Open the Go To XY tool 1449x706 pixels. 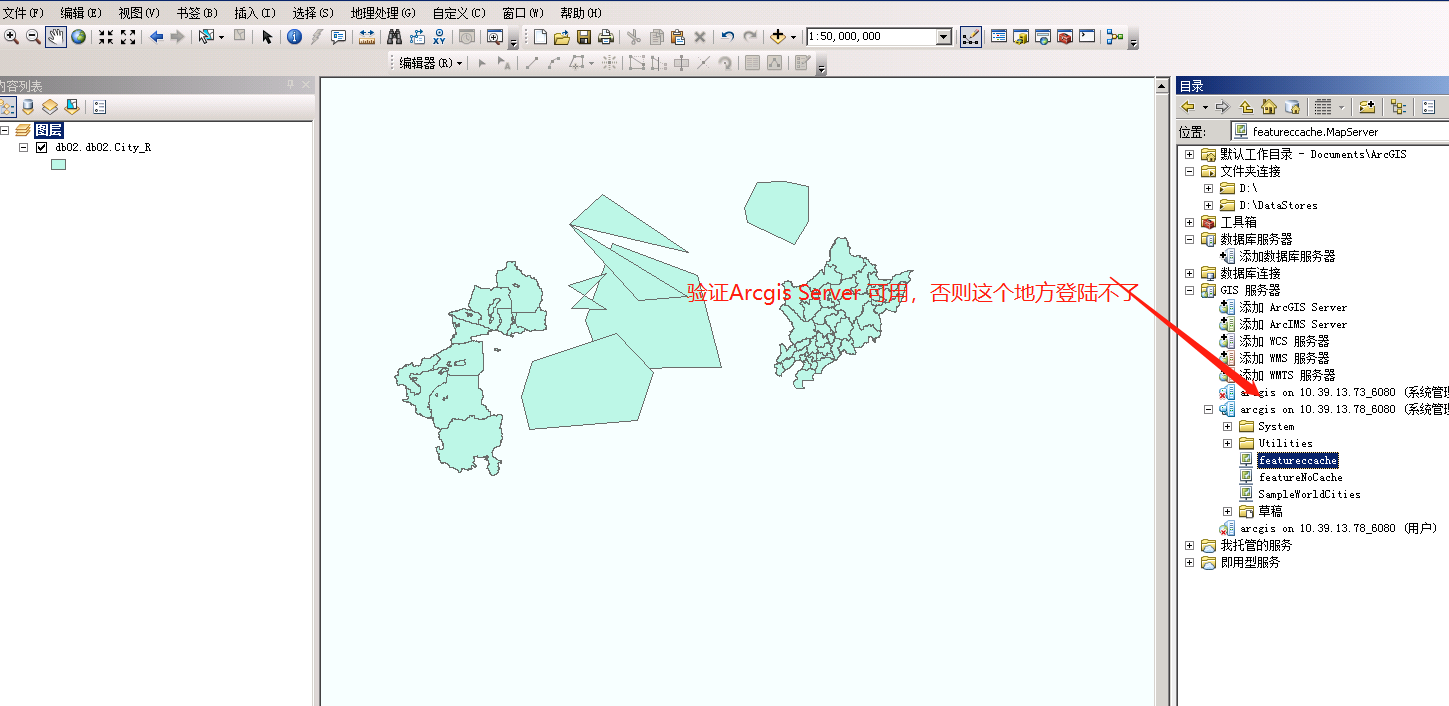pos(438,37)
